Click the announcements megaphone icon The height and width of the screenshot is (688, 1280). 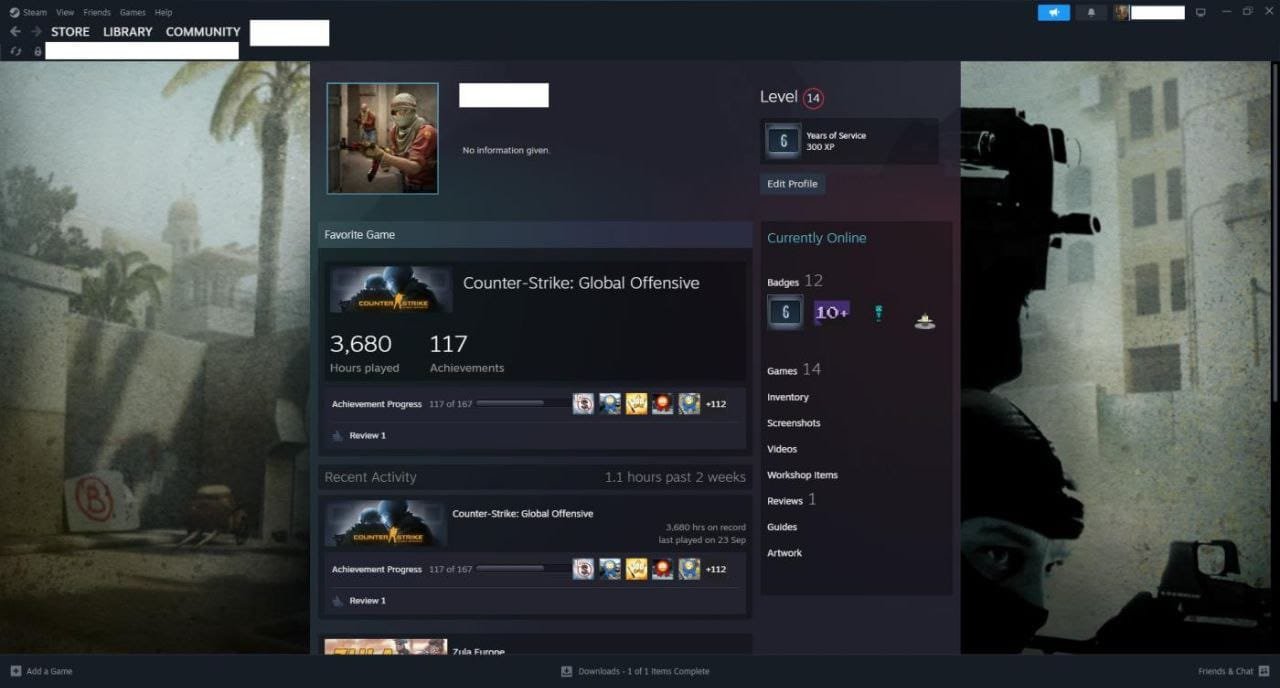click(1053, 13)
